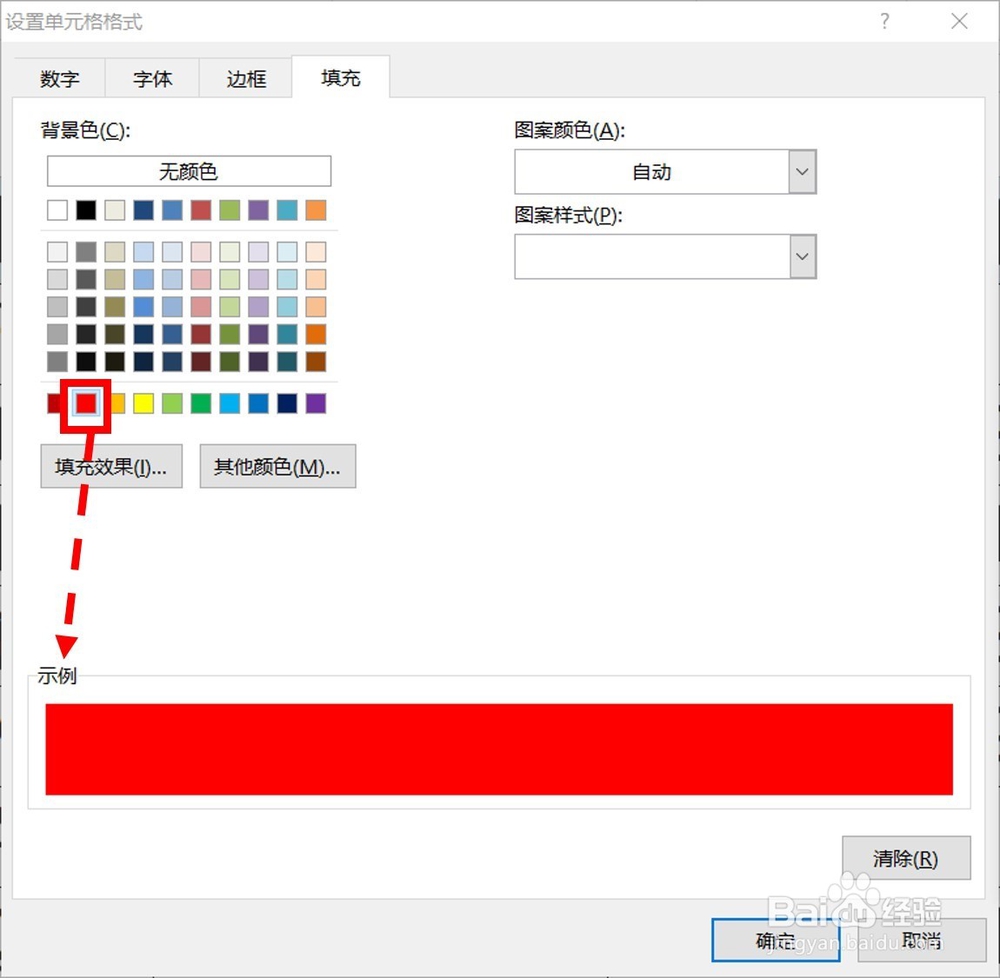Open 其他颜色(M)... dialog

278,467
